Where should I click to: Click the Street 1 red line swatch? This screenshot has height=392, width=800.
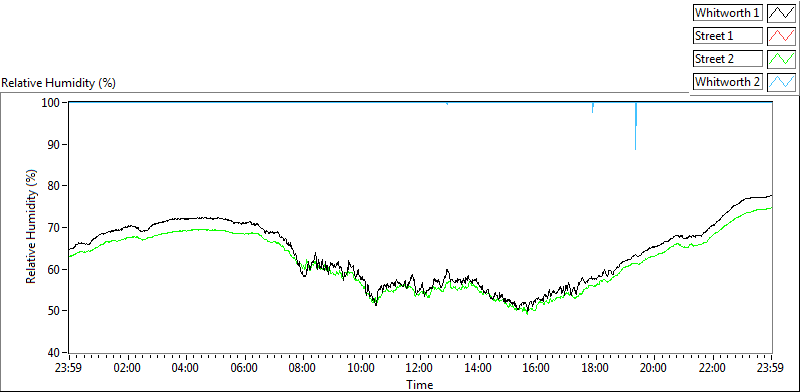pos(781,36)
